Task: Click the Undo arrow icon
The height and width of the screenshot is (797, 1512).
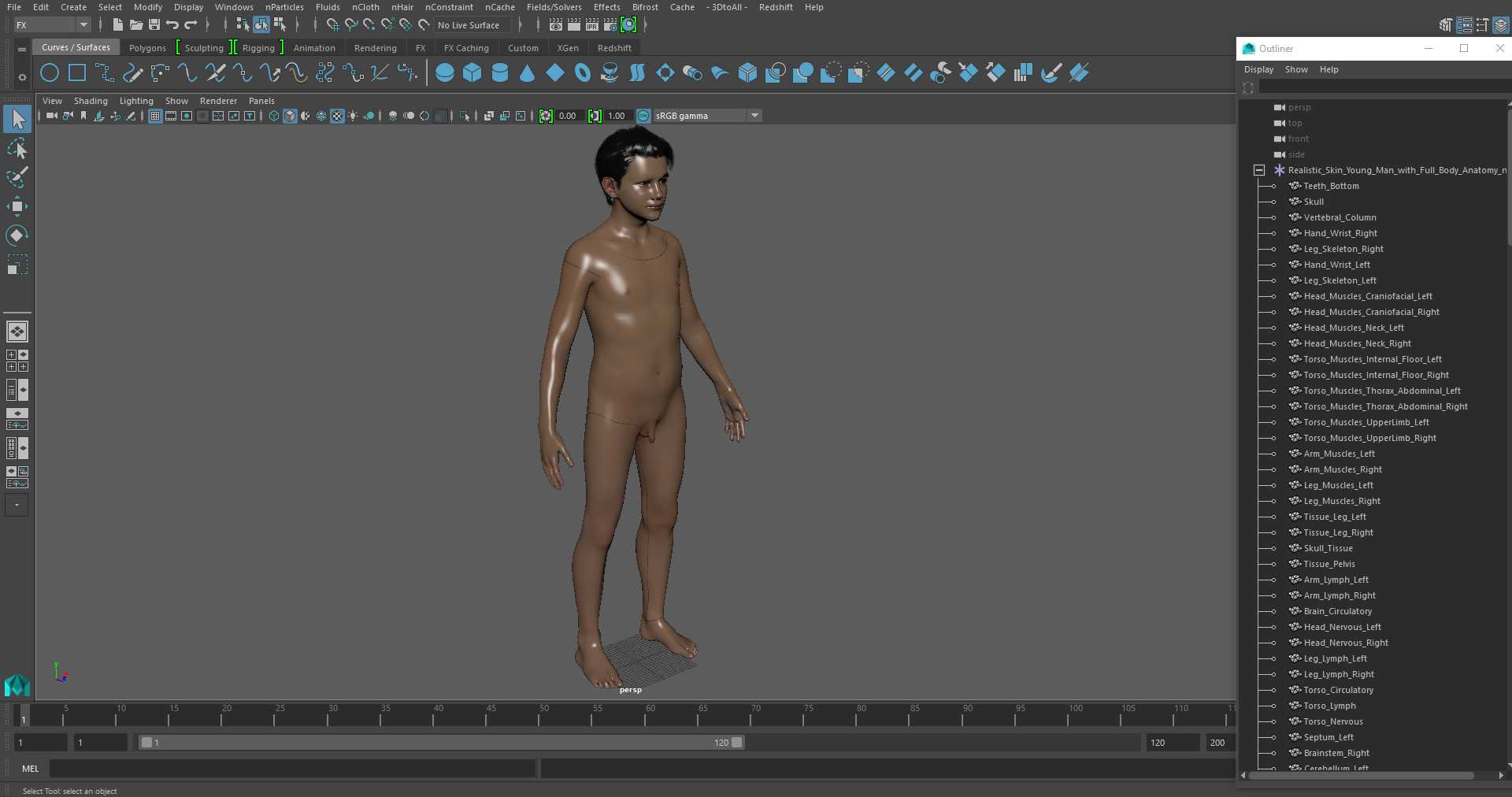Action: (x=172, y=25)
